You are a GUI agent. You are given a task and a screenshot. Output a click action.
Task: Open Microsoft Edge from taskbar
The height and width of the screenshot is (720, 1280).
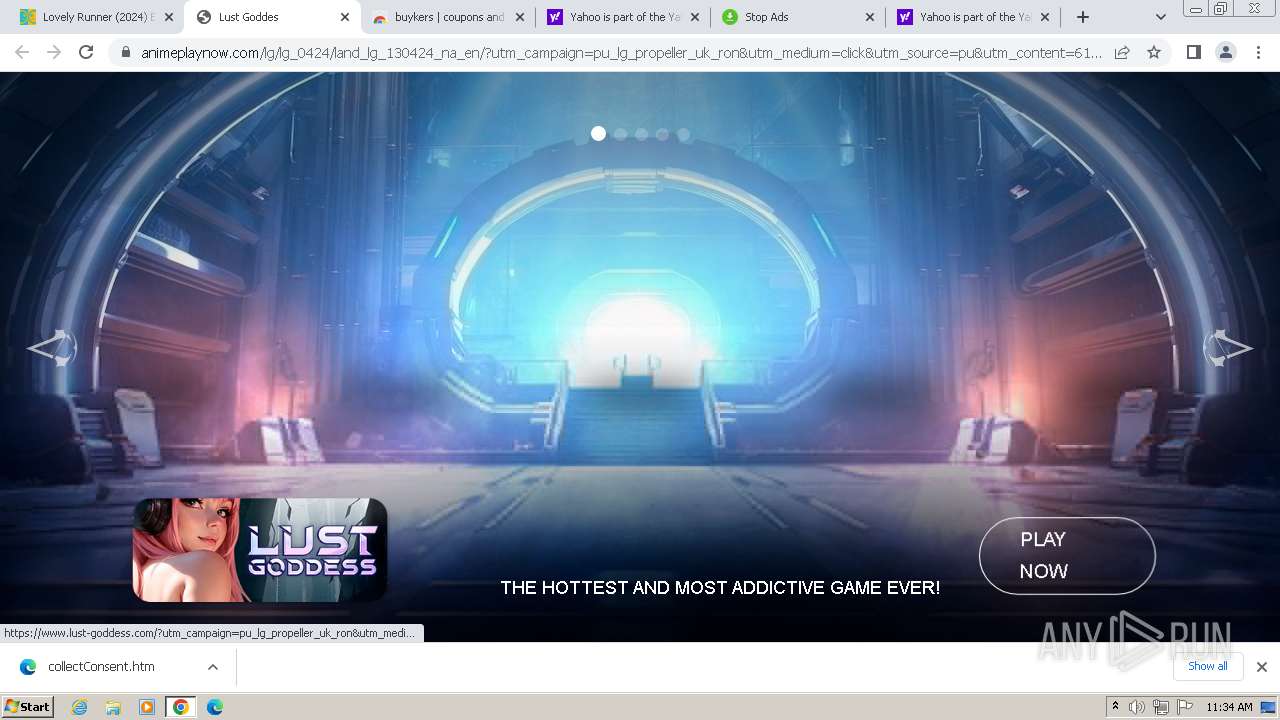(215, 707)
